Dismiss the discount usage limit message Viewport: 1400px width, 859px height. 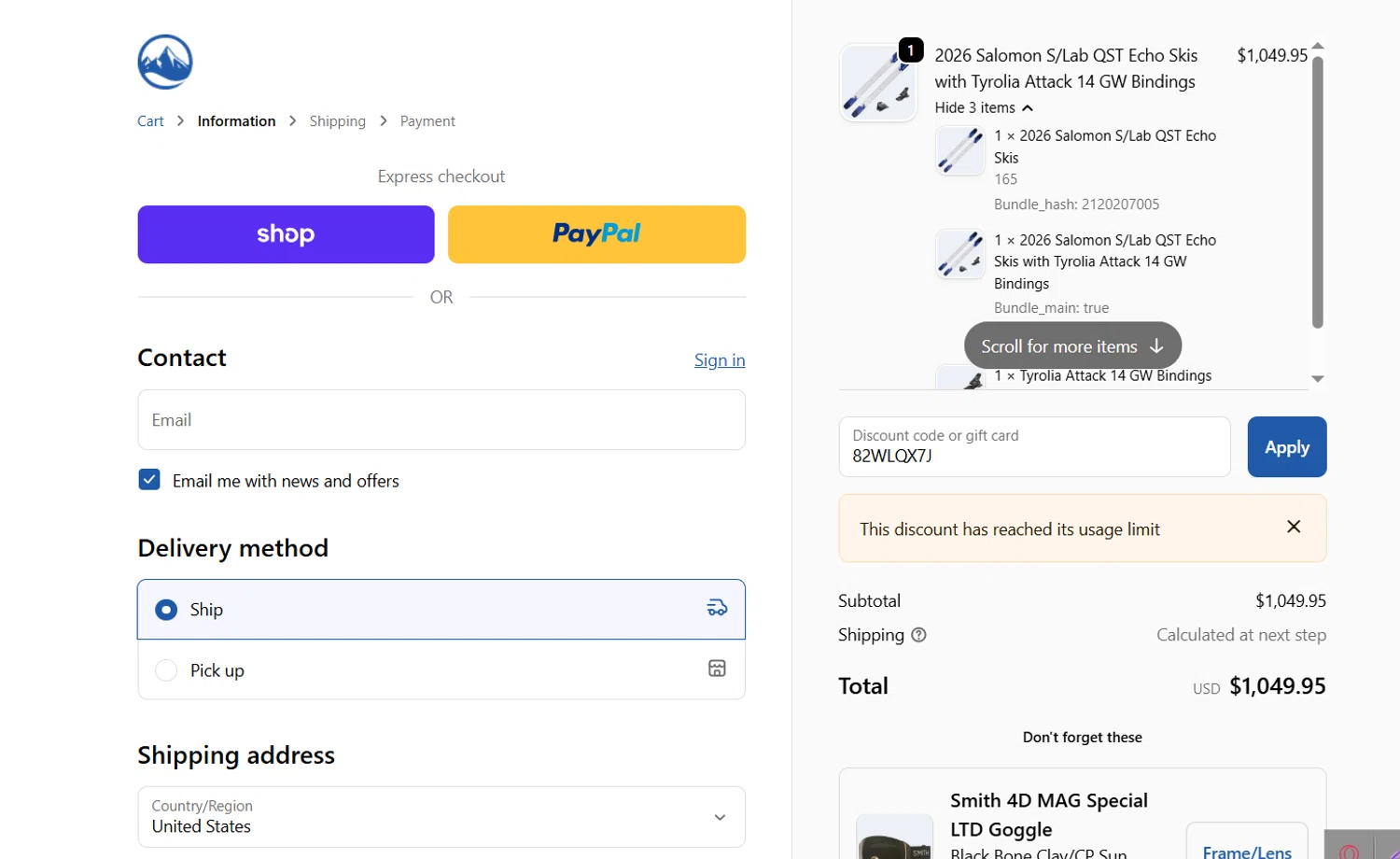(x=1294, y=527)
